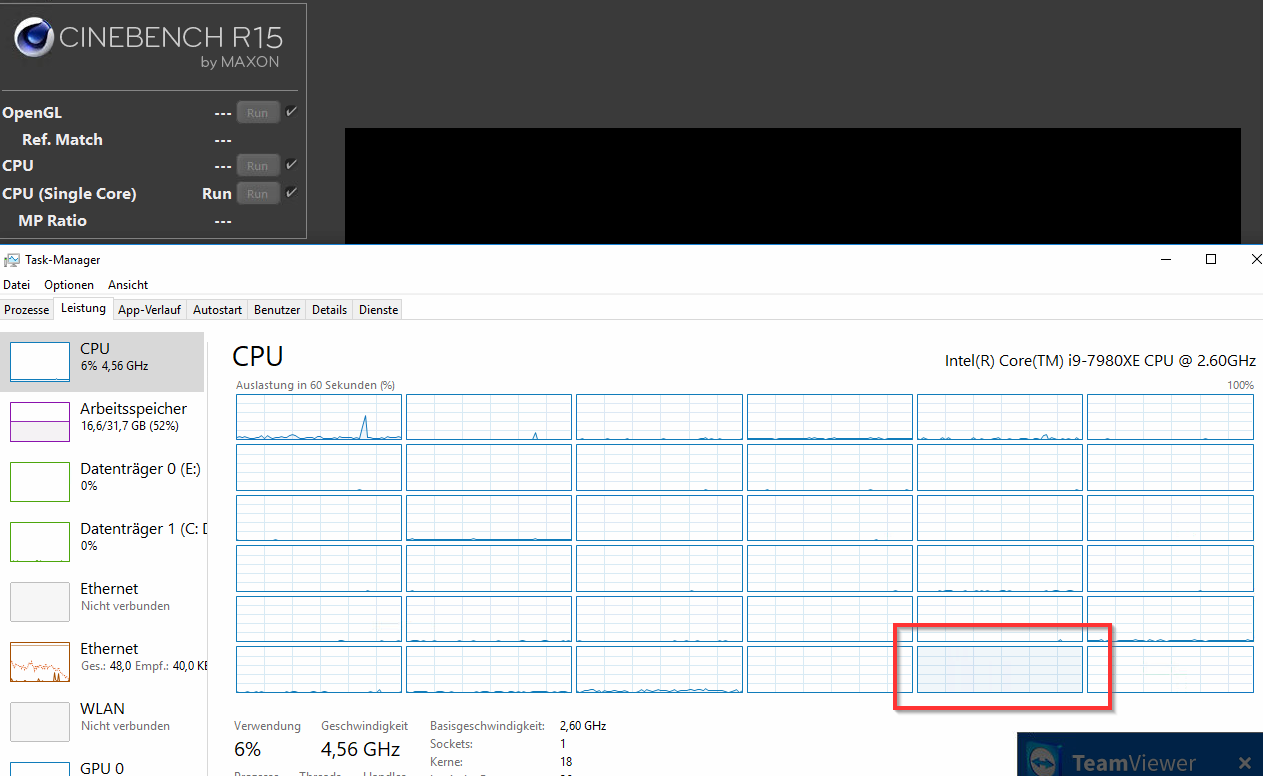Click the Run button for CPU test
Screen dimensions: 1263x776
point(258,166)
